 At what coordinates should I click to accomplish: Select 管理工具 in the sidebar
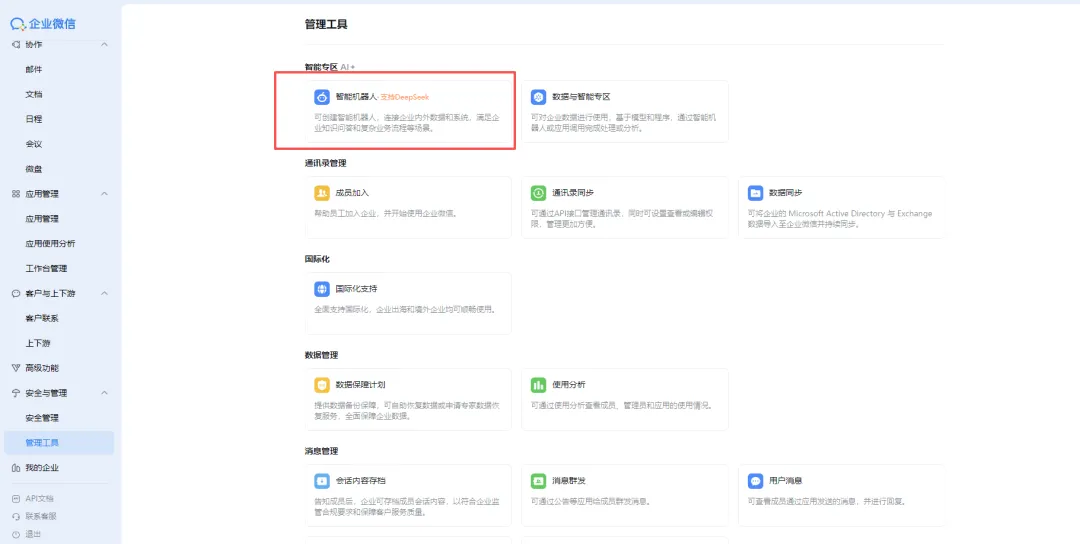click(x=59, y=443)
